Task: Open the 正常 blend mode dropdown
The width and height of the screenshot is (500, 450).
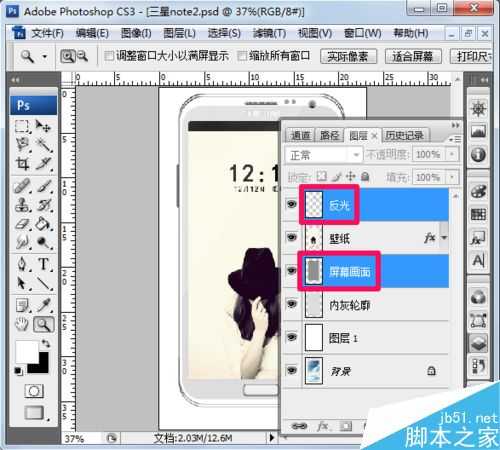Action: [323, 155]
